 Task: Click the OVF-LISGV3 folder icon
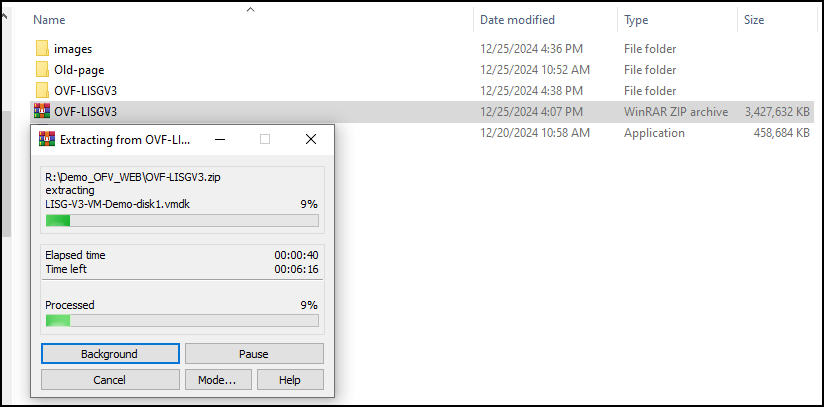(x=42, y=91)
